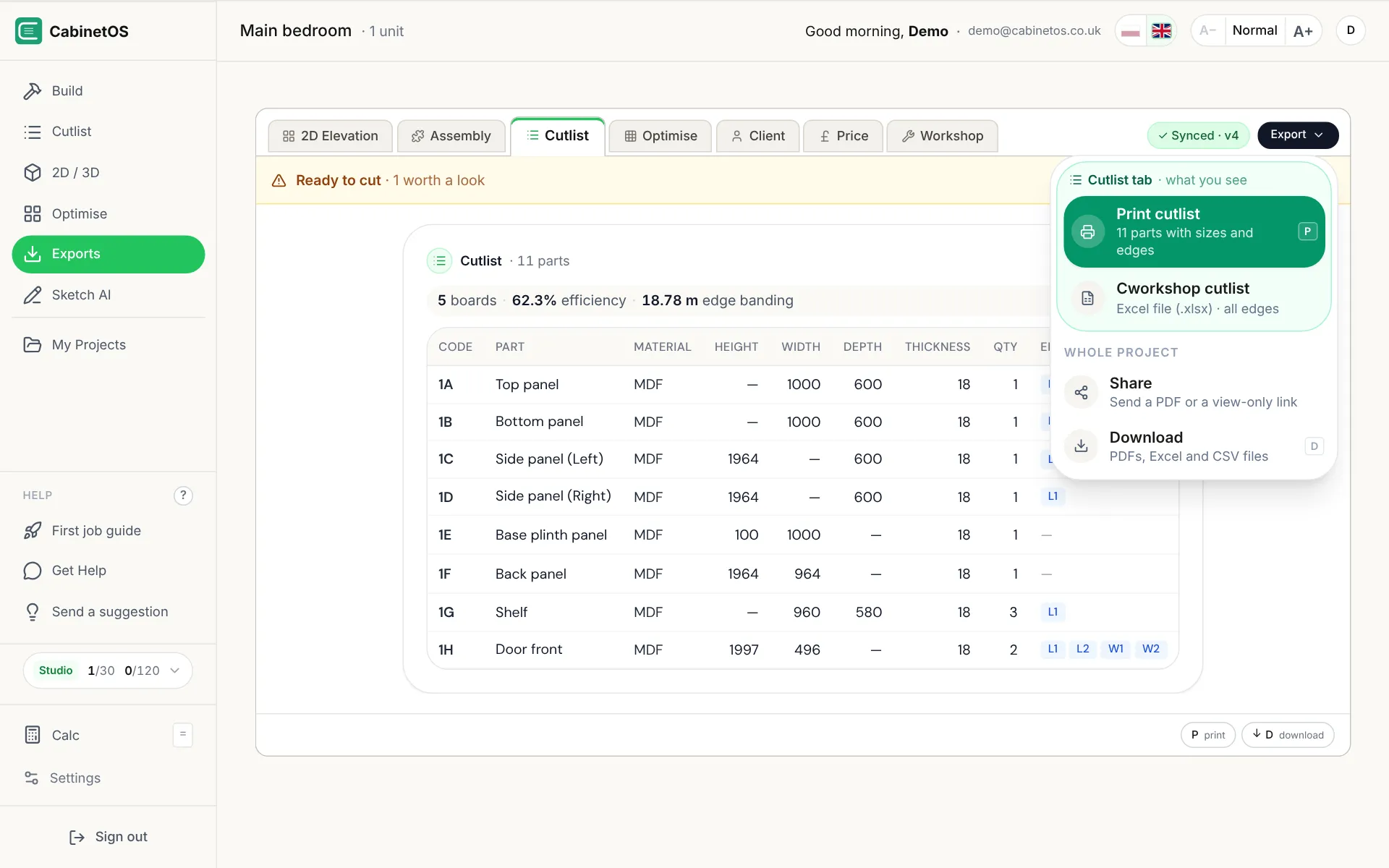The width and height of the screenshot is (1389, 868).
Task: Click the Calc calculator icon
Action: (33, 735)
